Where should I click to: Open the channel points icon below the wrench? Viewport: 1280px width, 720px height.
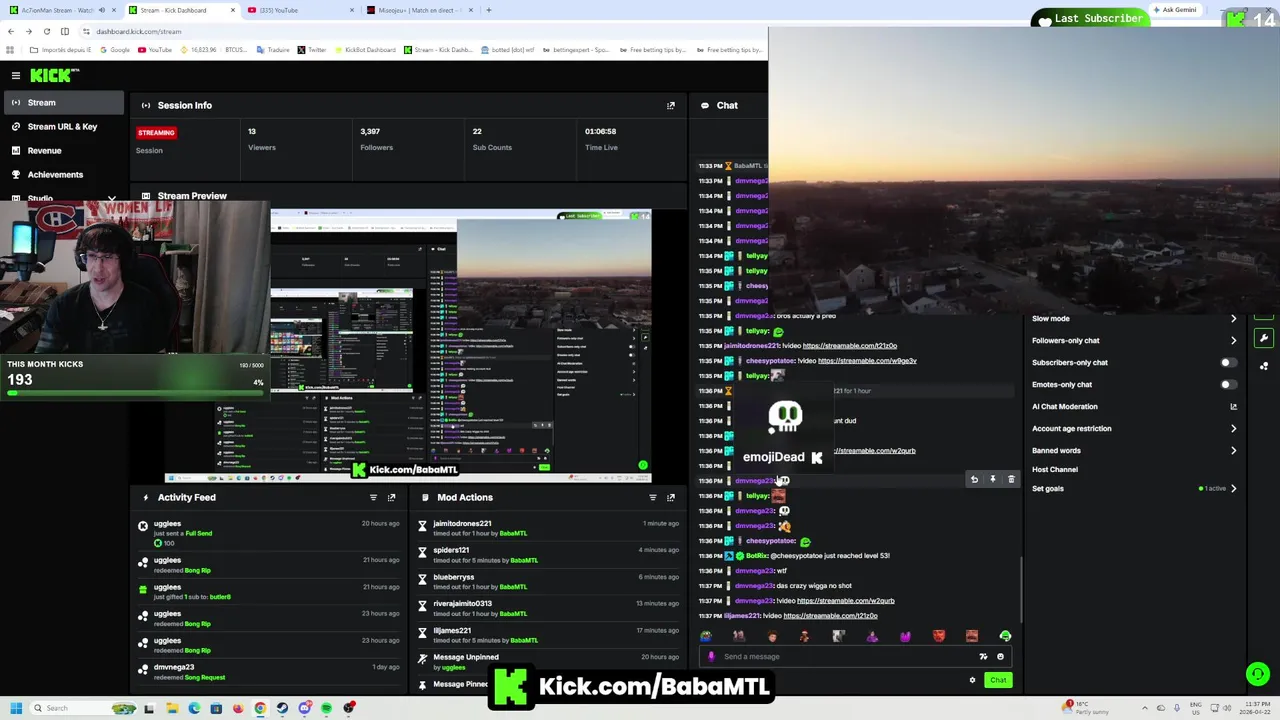pyautogui.click(x=1264, y=366)
